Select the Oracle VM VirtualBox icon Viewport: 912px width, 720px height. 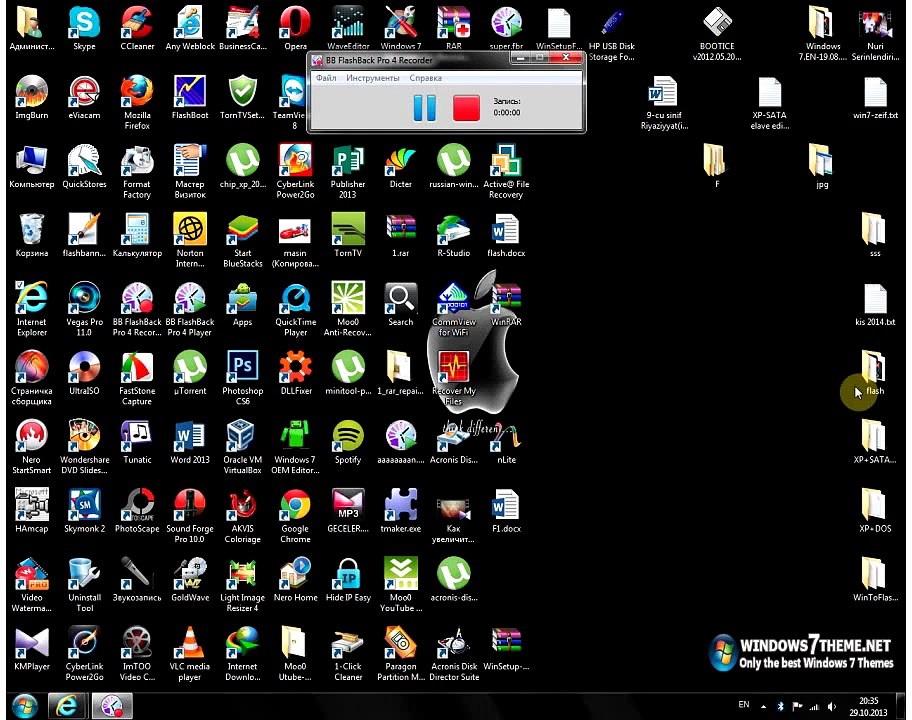(x=243, y=447)
